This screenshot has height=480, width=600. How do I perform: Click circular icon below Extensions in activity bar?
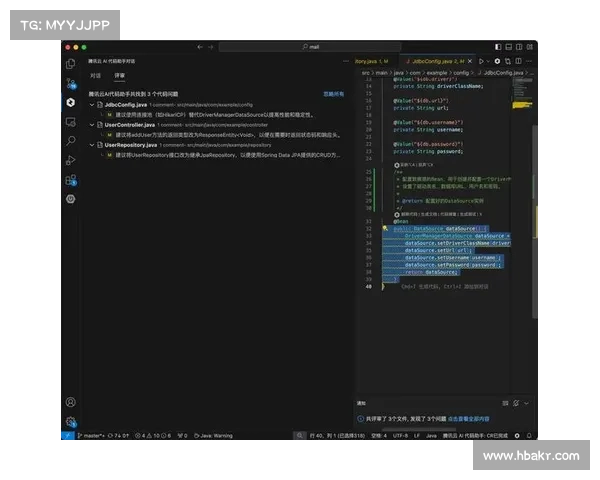(70, 199)
